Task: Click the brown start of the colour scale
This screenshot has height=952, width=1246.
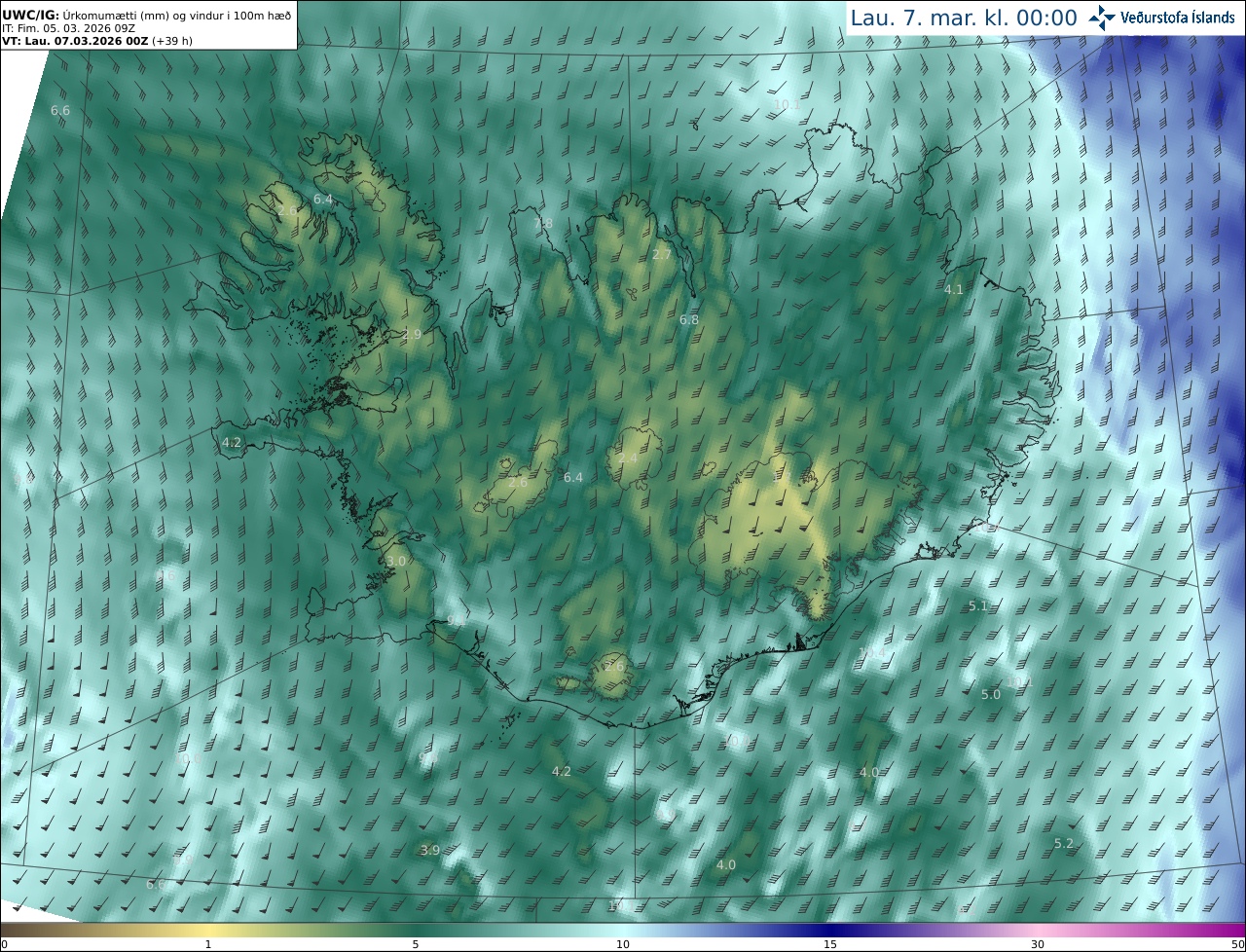Action: tap(15, 931)
